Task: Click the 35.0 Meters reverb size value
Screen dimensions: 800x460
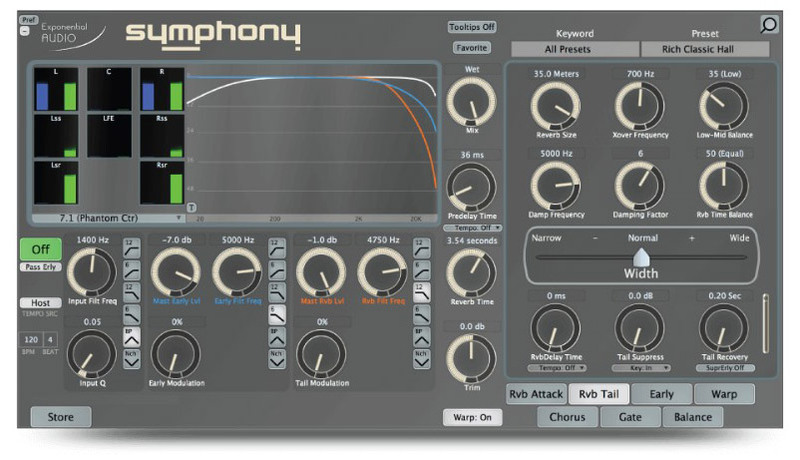Action: pyautogui.click(x=556, y=74)
